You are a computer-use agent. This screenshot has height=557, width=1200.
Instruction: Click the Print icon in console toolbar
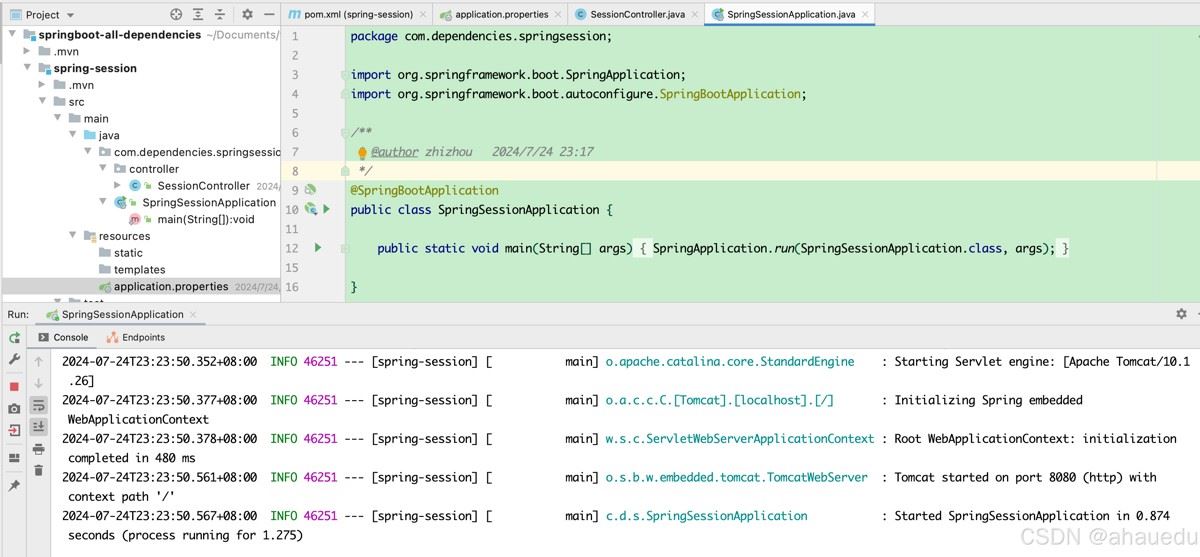click(39, 449)
